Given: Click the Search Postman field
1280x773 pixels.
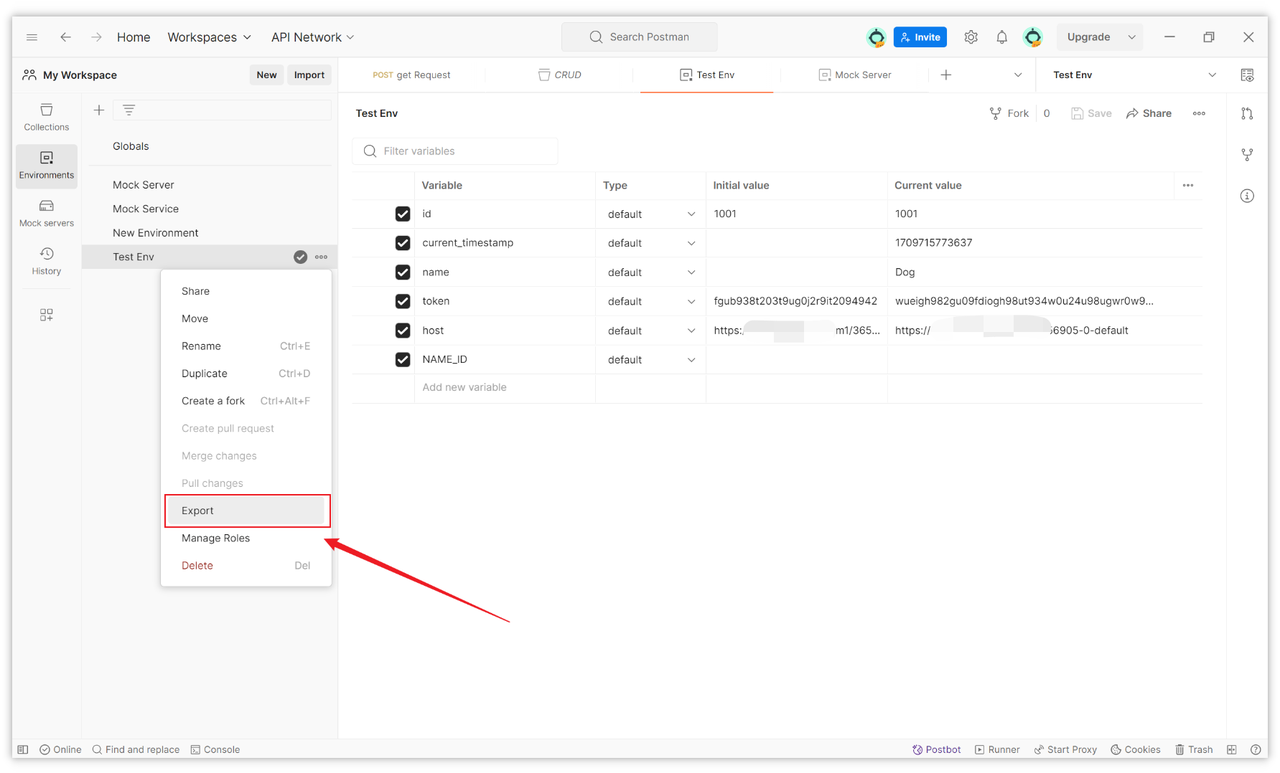Looking at the screenshot, I should point(640,37).
